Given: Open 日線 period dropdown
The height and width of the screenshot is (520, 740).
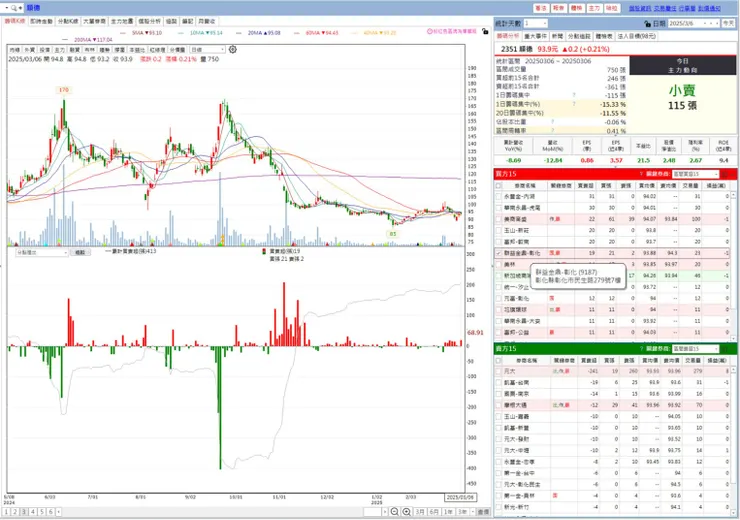Looking at the screenshot, I should (x=207, y=50).
